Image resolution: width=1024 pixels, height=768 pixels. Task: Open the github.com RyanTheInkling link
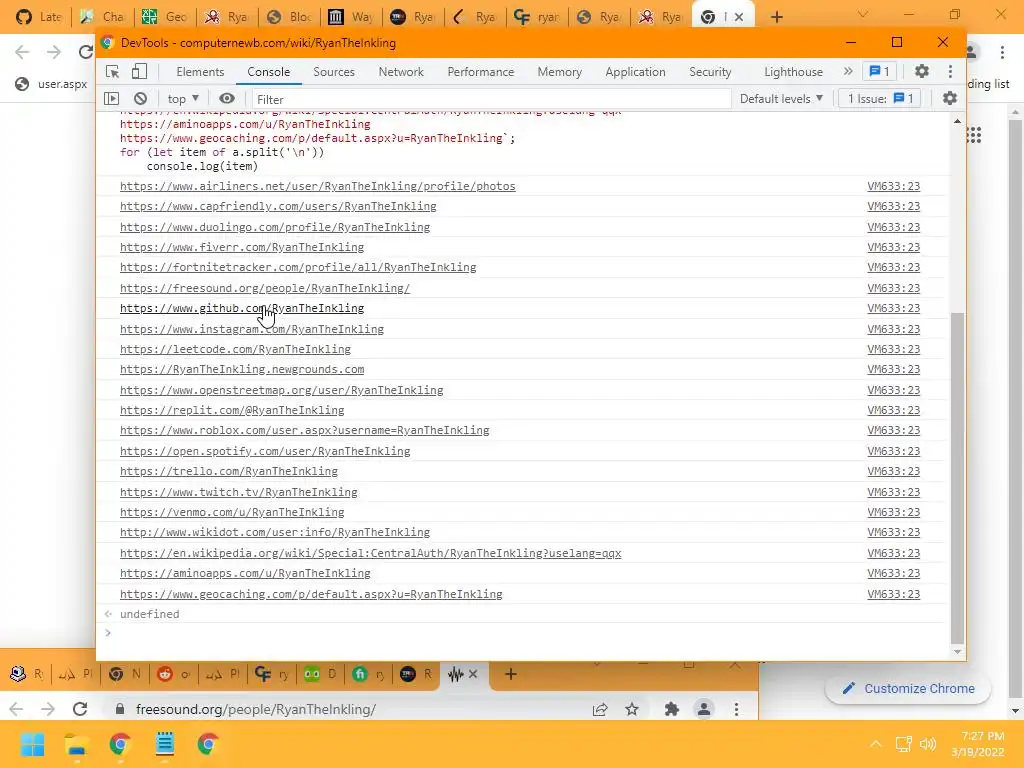point(242,308)
